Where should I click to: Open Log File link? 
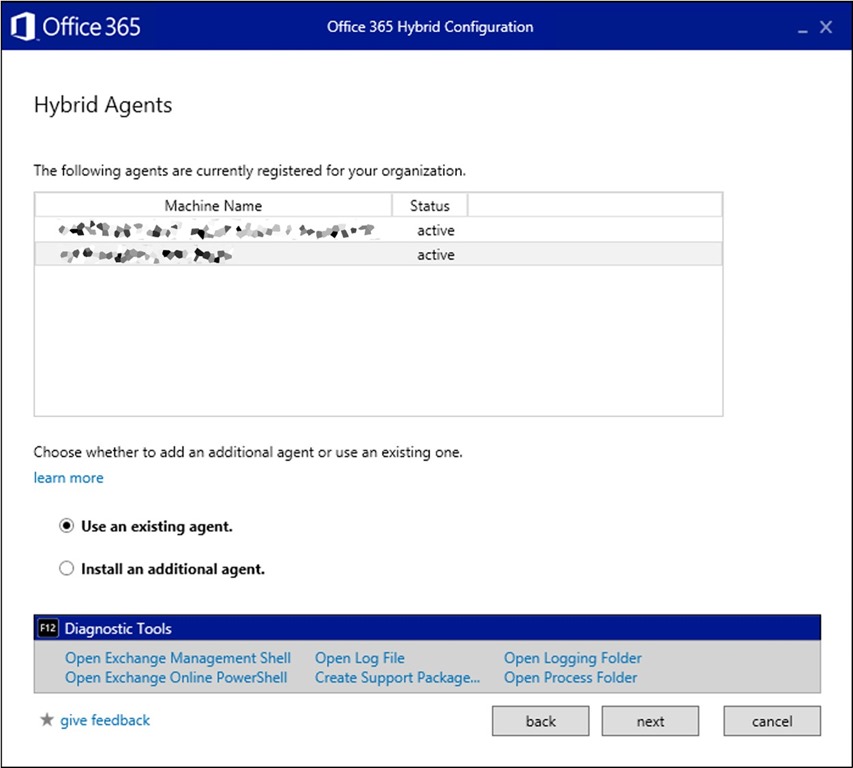360,658
